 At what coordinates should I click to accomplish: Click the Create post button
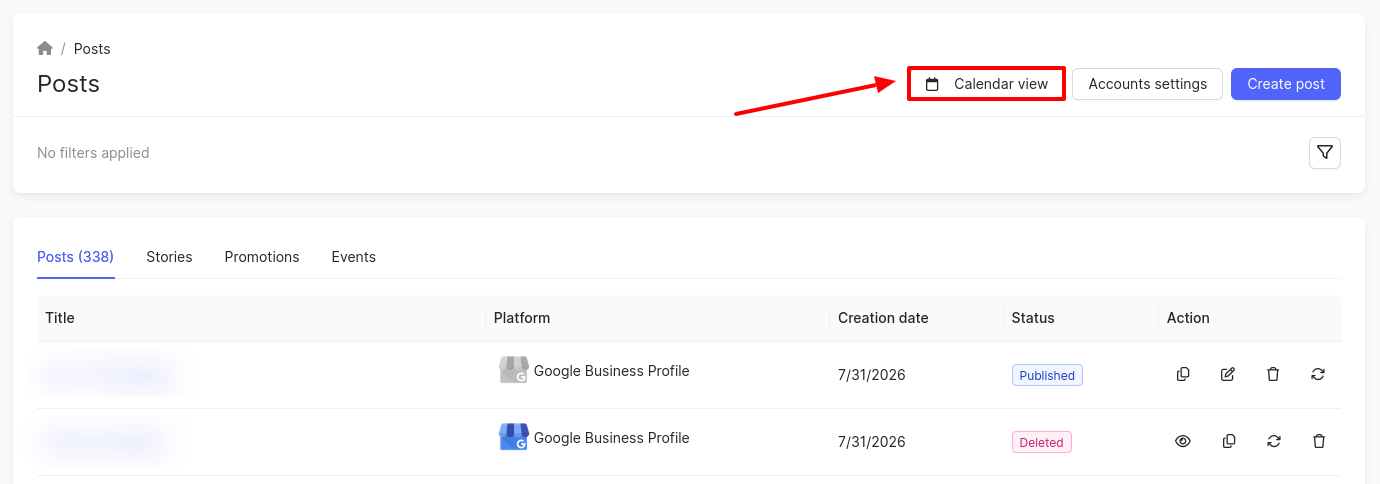tap(1286, 84)
